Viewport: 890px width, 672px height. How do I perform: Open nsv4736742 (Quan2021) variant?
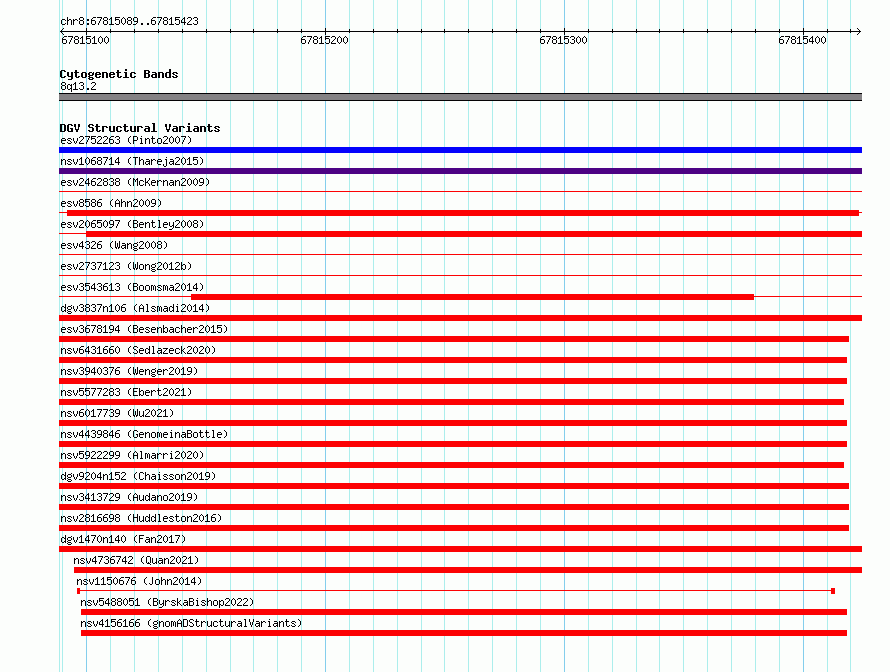pos(136,560)
